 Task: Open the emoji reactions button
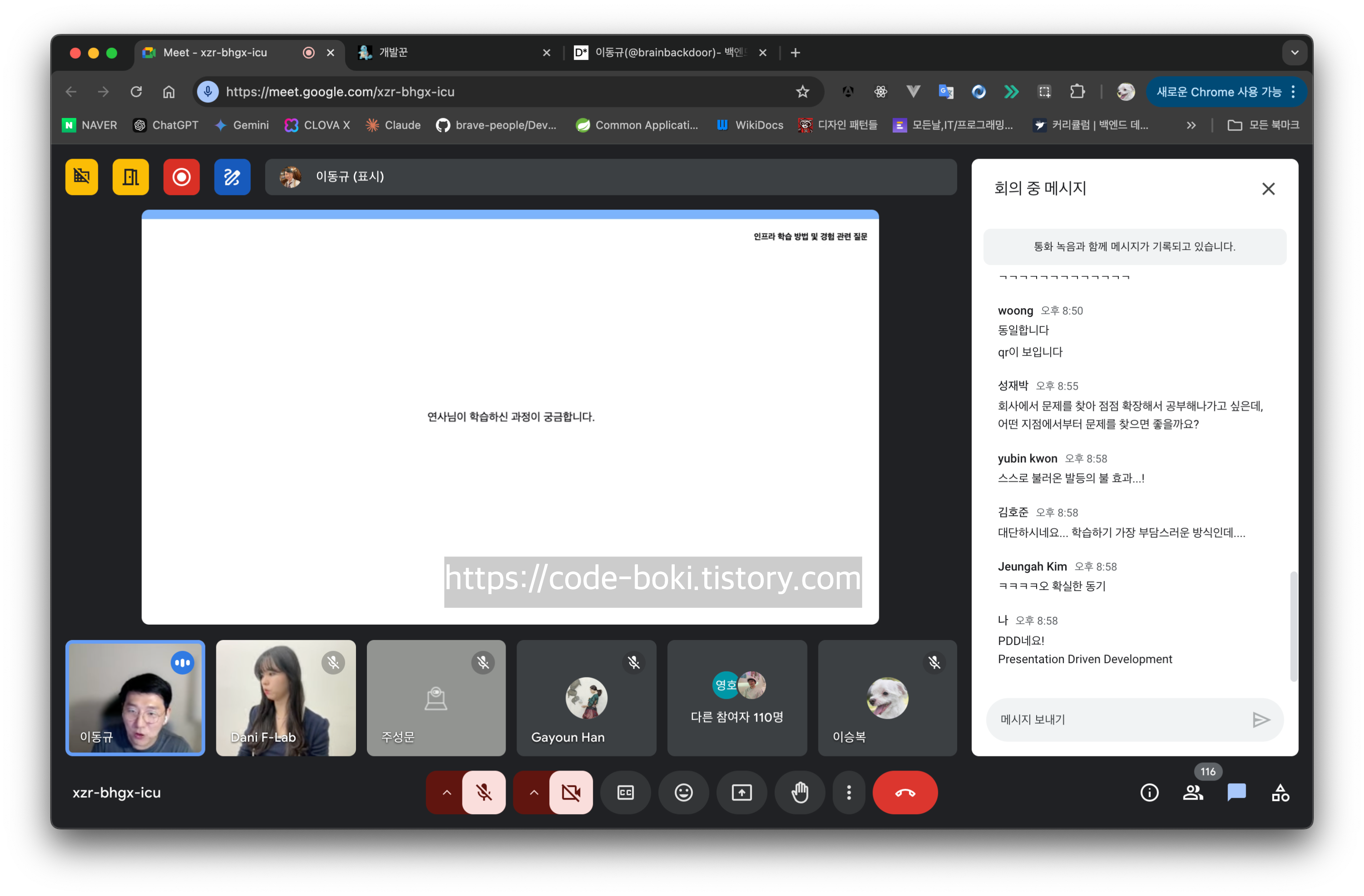click(x=683, y=792)
